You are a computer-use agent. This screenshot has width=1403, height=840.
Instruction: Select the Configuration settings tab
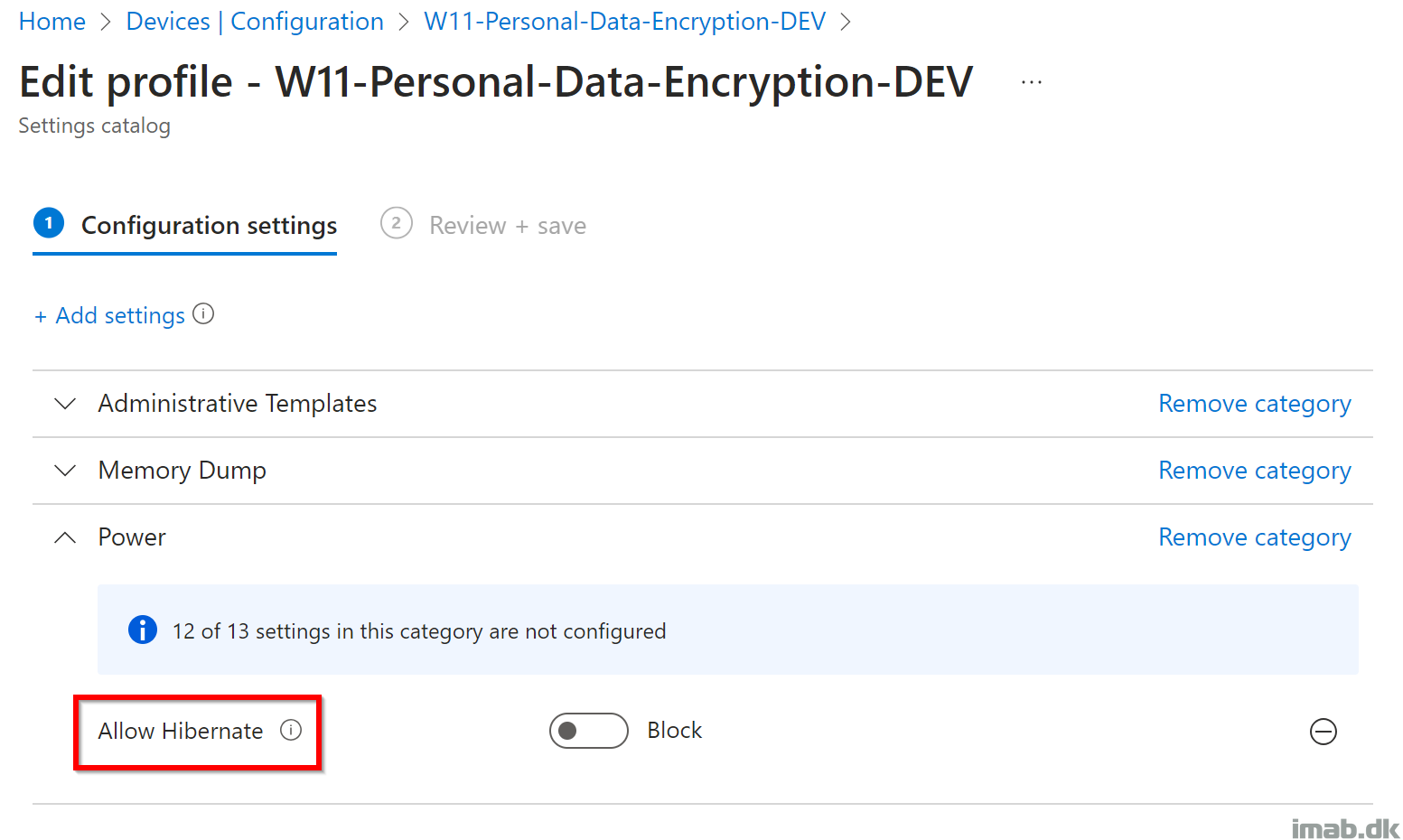pos(210,225)
